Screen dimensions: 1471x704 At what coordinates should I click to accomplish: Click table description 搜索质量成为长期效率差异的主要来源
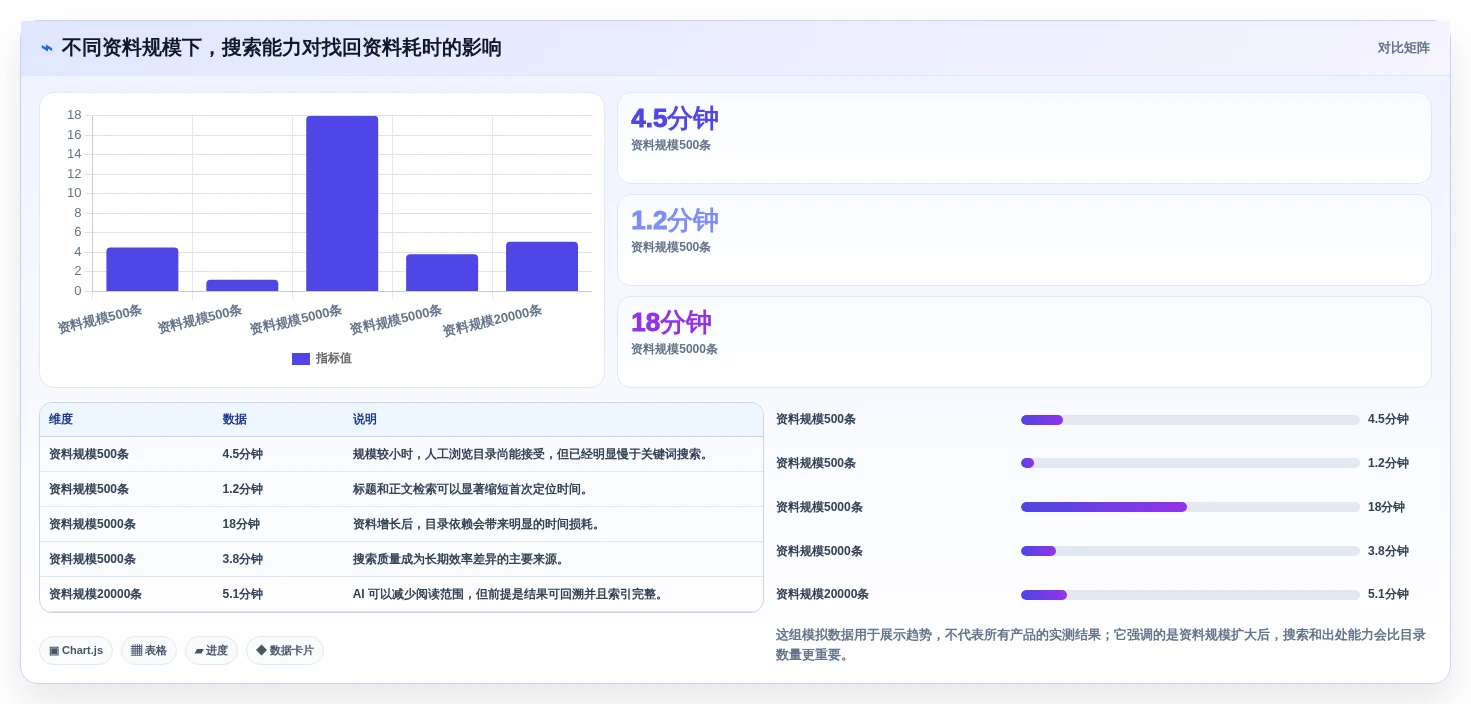click(460, 559)
